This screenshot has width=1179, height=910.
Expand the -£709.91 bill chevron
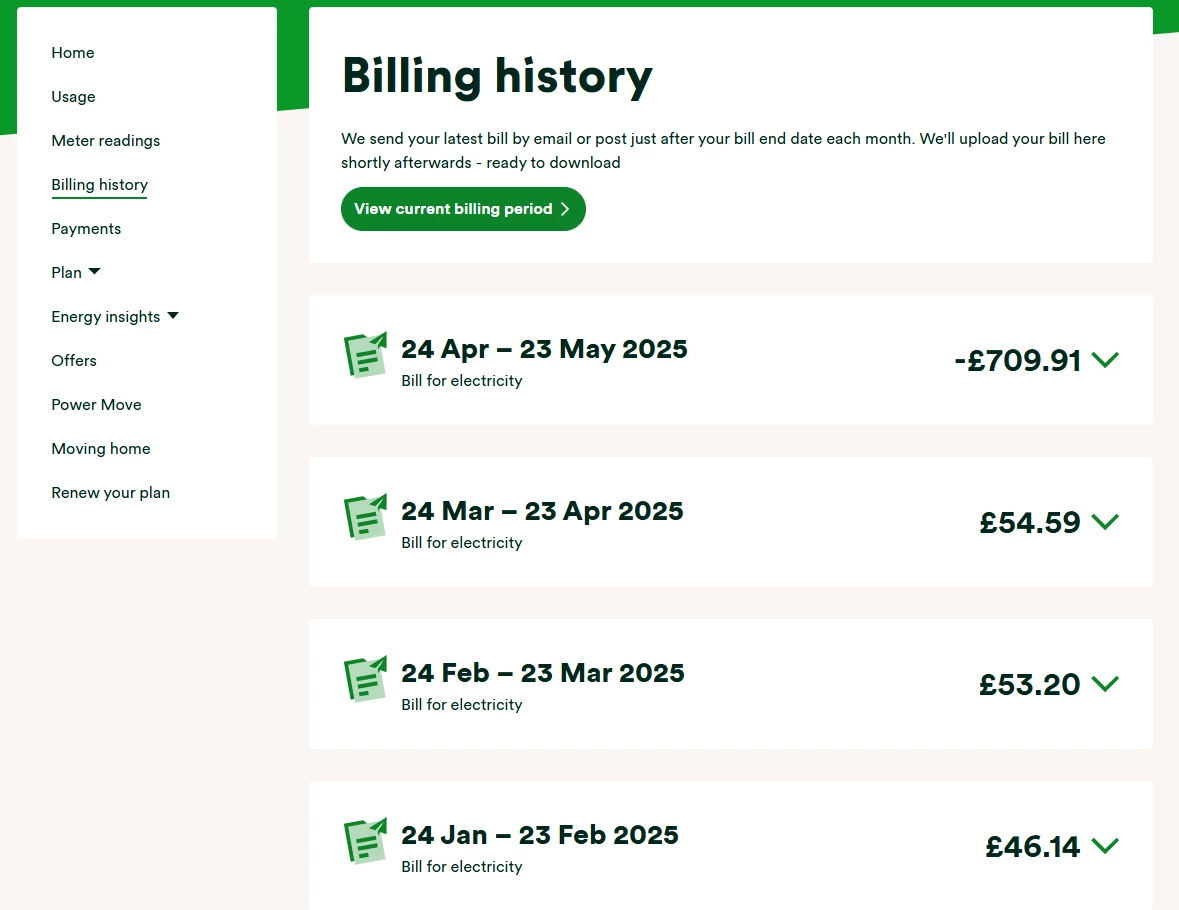click(1105, 360)
